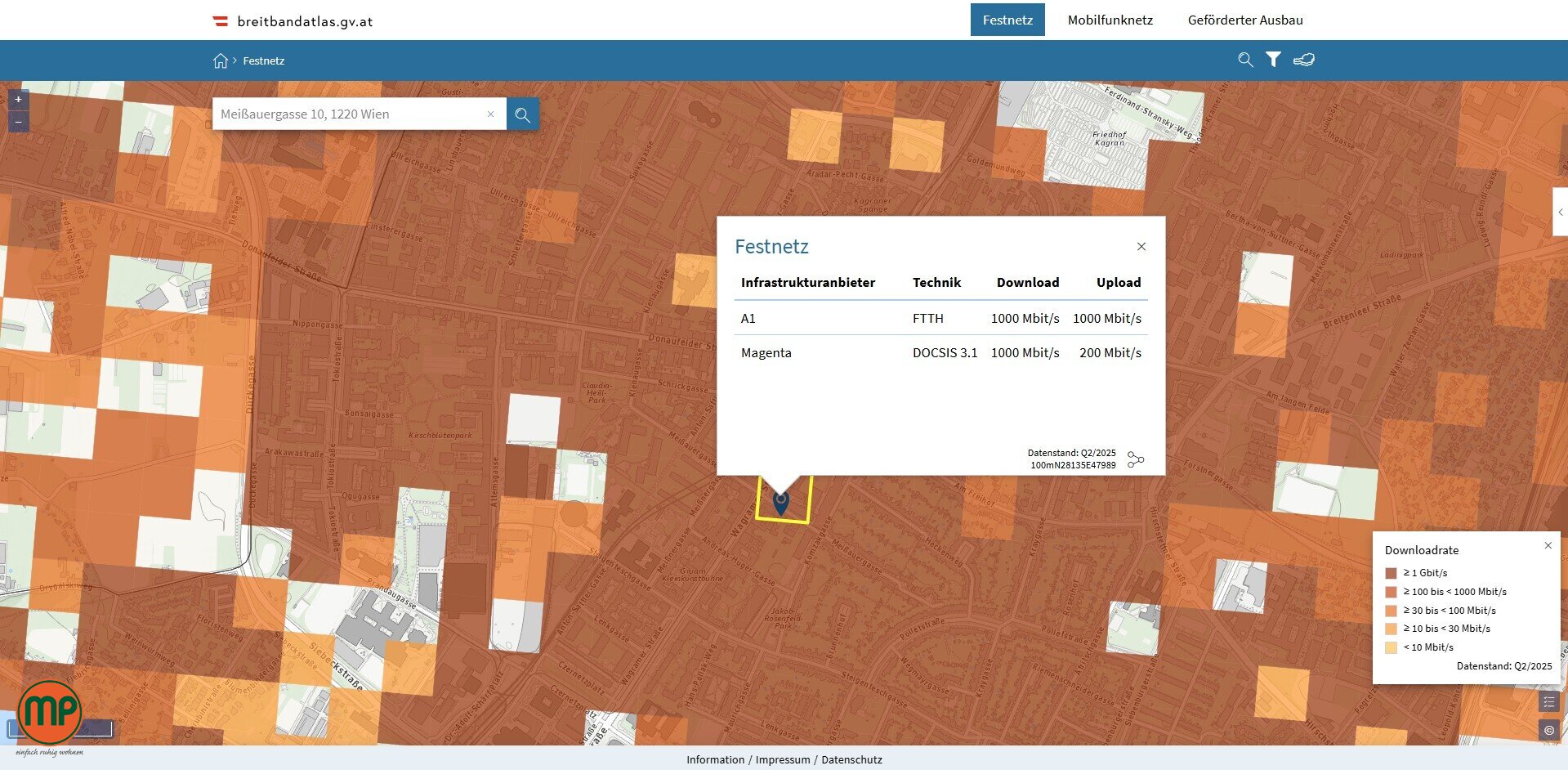Open the copyright info icon

click(x=1548, y=730)
